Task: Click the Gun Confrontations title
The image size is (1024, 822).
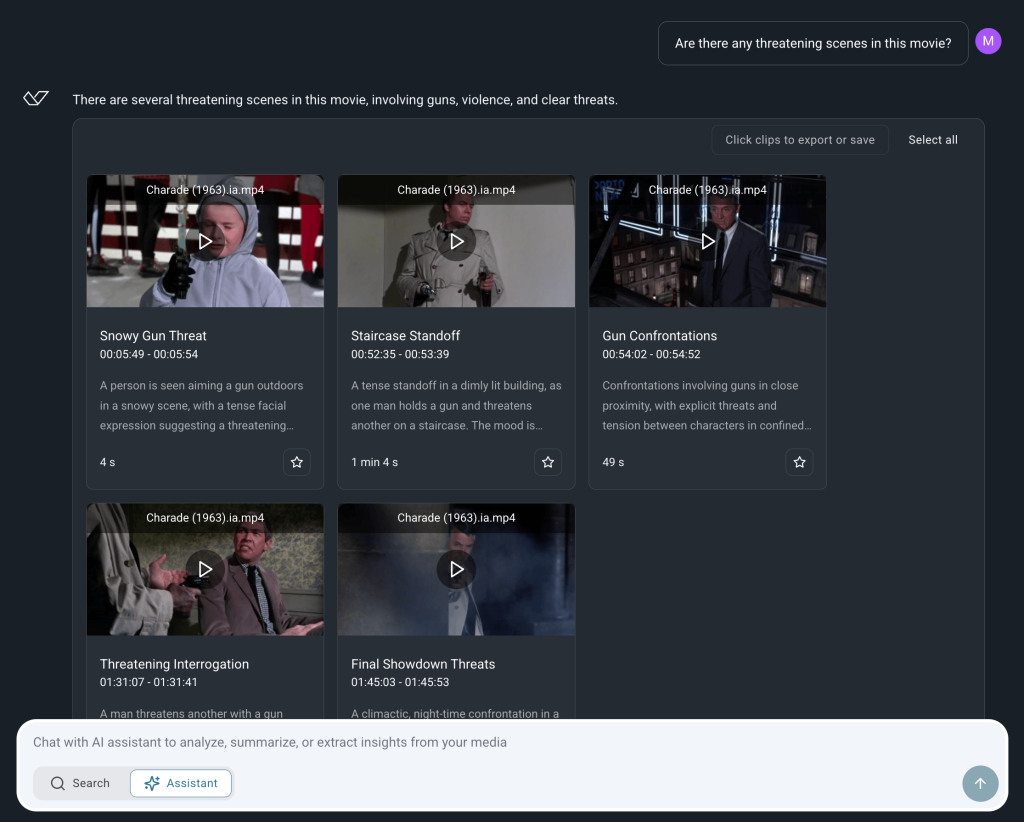Action: click(x=659, y=336)
